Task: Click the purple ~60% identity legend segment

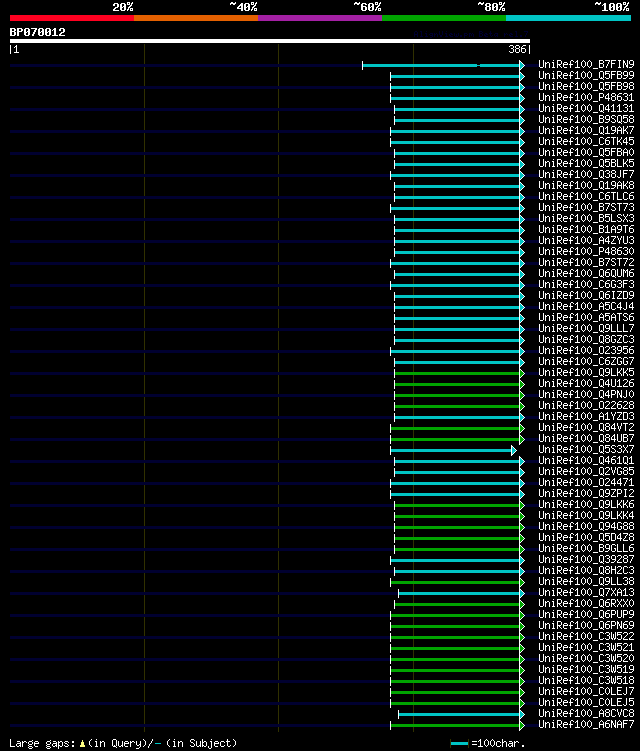Action: tap(320, 18)
